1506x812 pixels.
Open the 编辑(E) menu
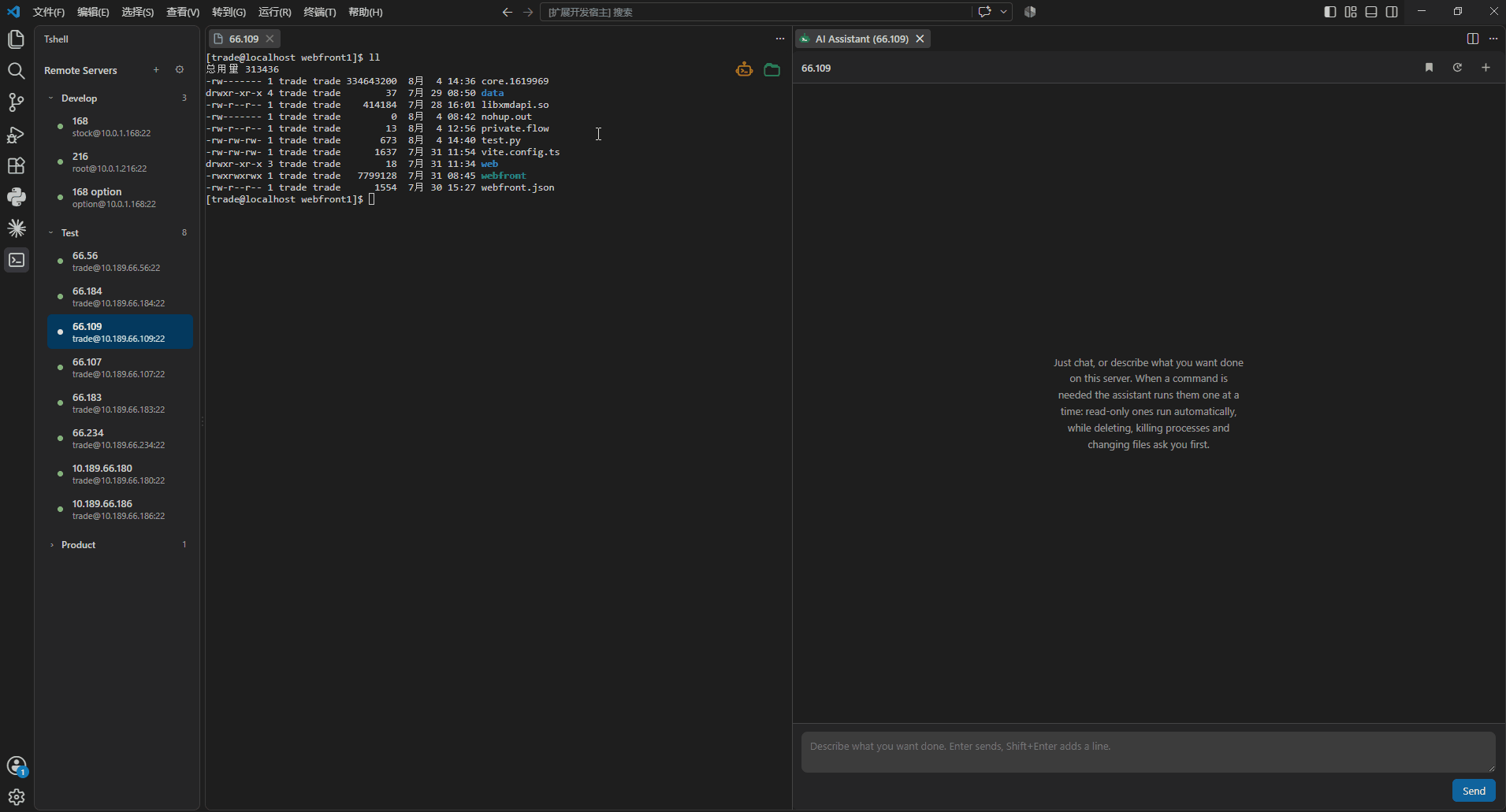pos(93,12)
